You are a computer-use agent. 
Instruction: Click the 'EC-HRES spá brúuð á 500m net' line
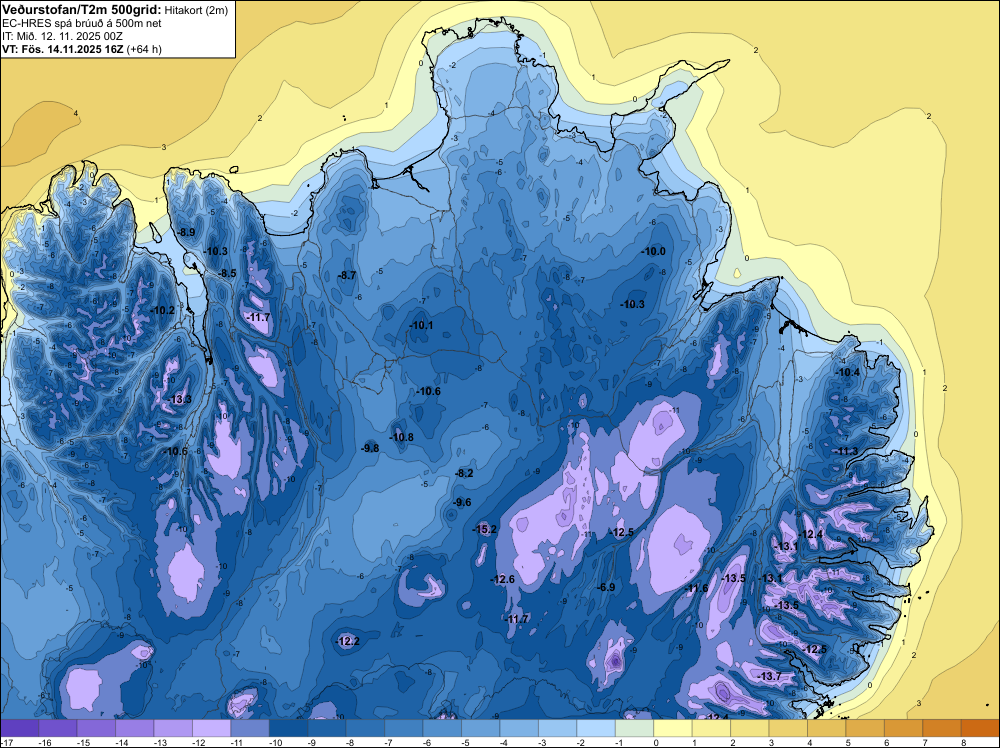click(82, 23)
